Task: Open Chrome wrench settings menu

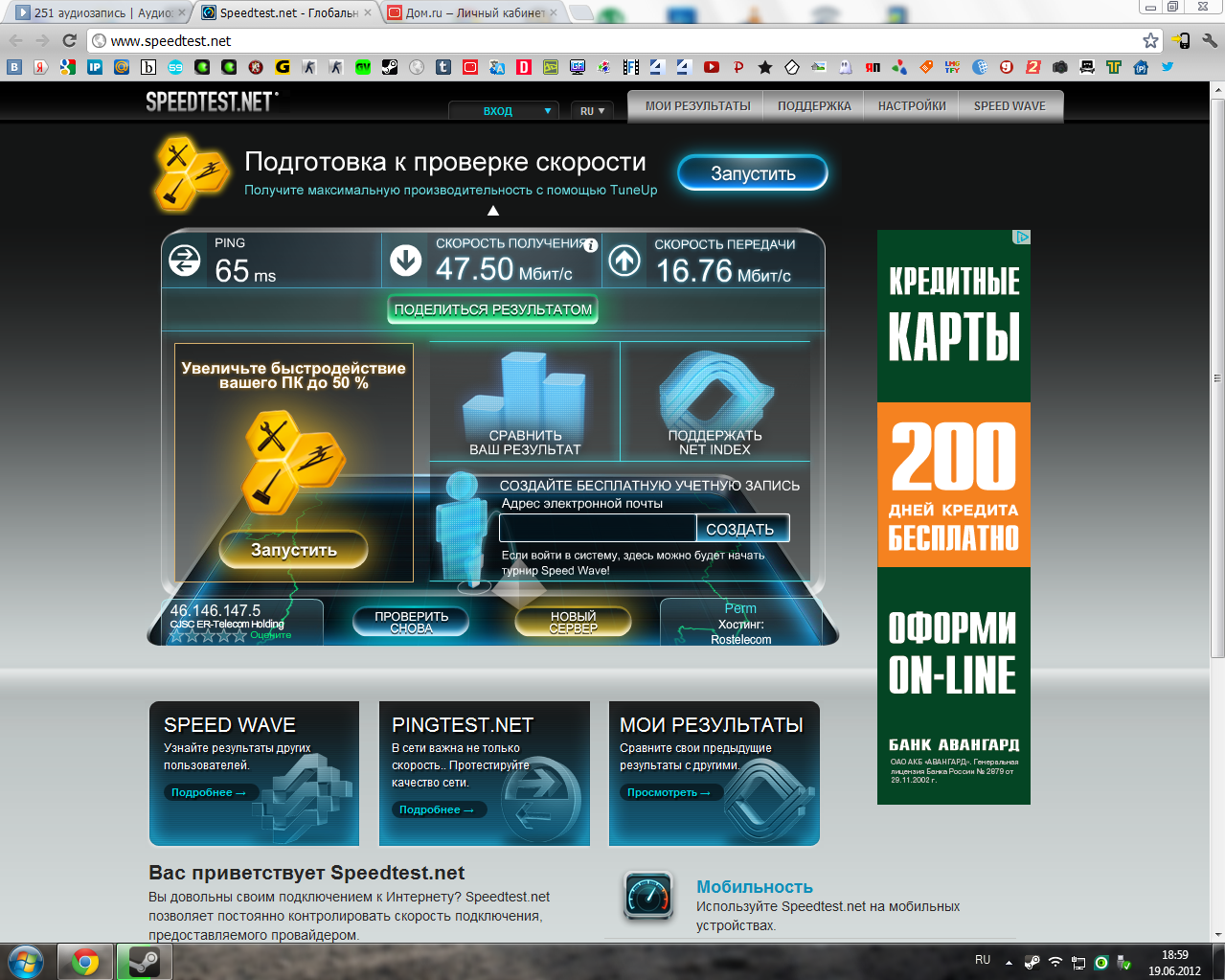Action: [1210, 40]
